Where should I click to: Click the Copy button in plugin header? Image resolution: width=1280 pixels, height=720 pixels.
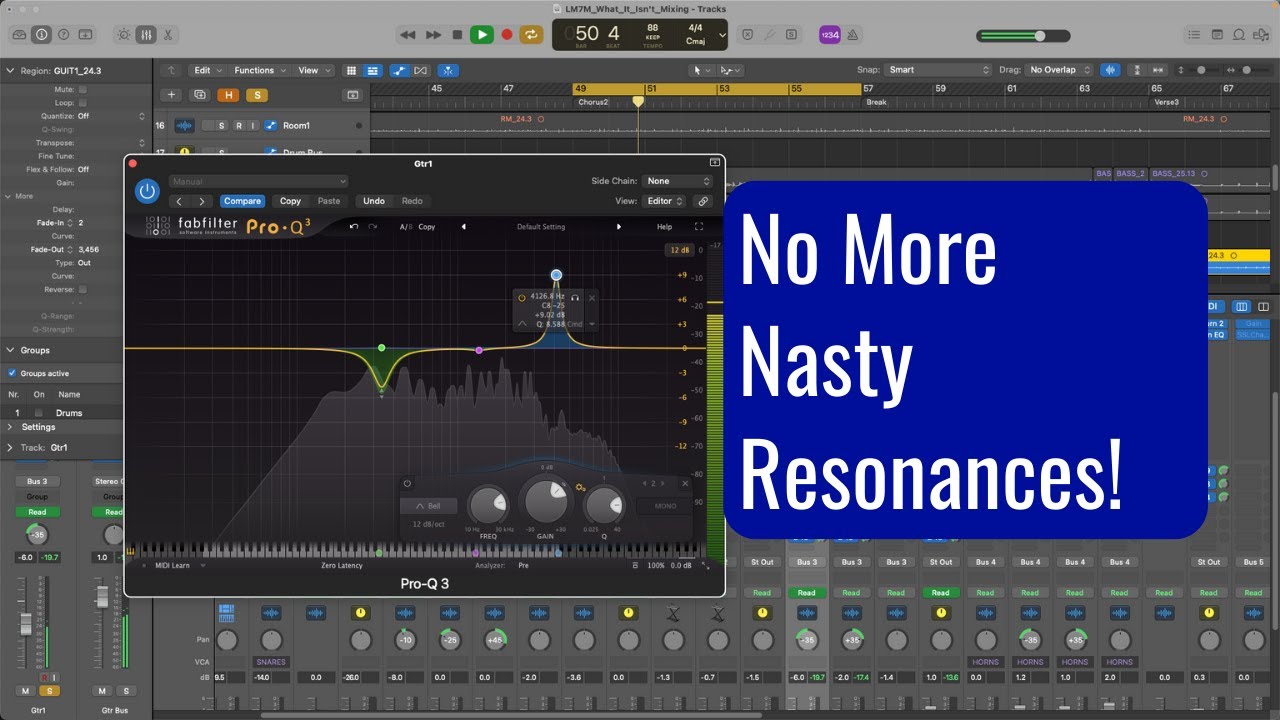[x=290, y=201]
